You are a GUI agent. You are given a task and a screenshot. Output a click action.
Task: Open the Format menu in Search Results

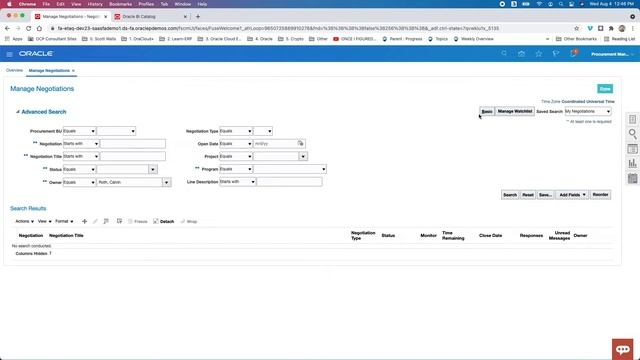coord(64,221)
